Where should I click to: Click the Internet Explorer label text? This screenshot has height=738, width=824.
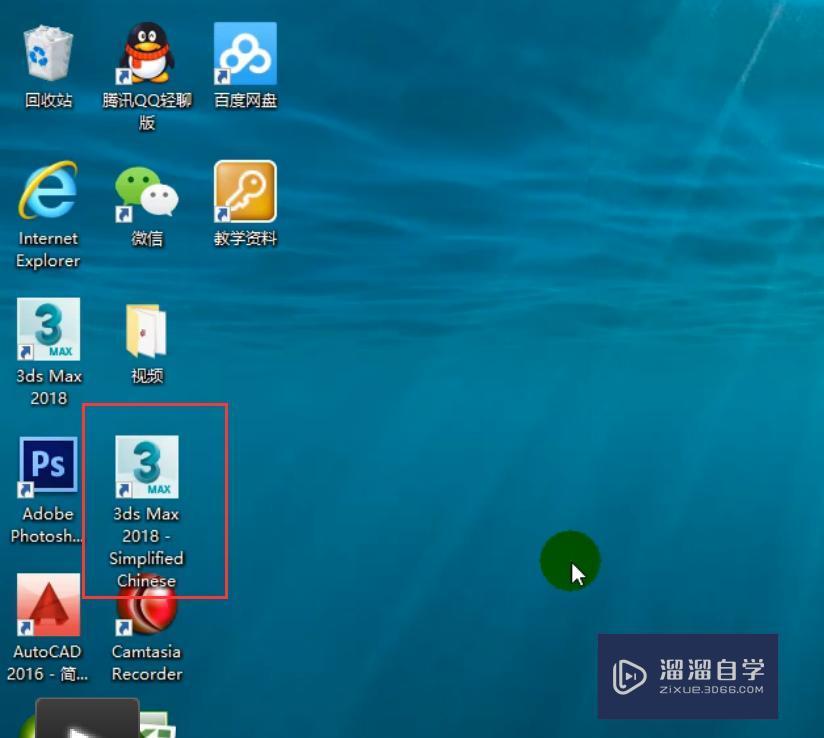[48, 249]
